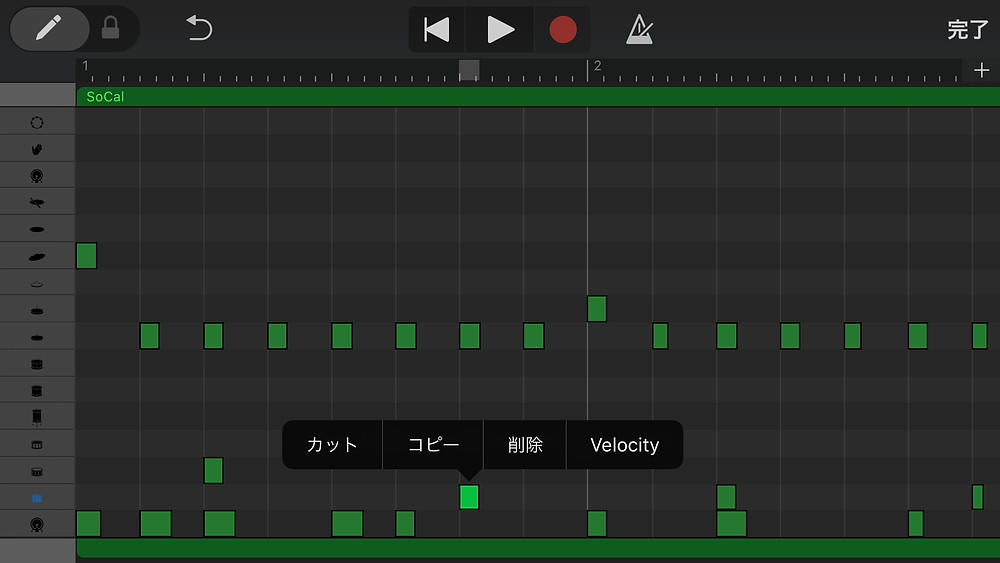Tap the kick row note on the bar 2 line
1000x563 pixels.
[597, 523]
